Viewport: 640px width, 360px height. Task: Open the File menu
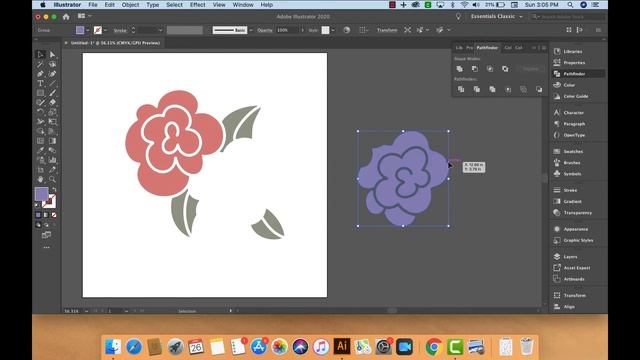coord(93,5)
